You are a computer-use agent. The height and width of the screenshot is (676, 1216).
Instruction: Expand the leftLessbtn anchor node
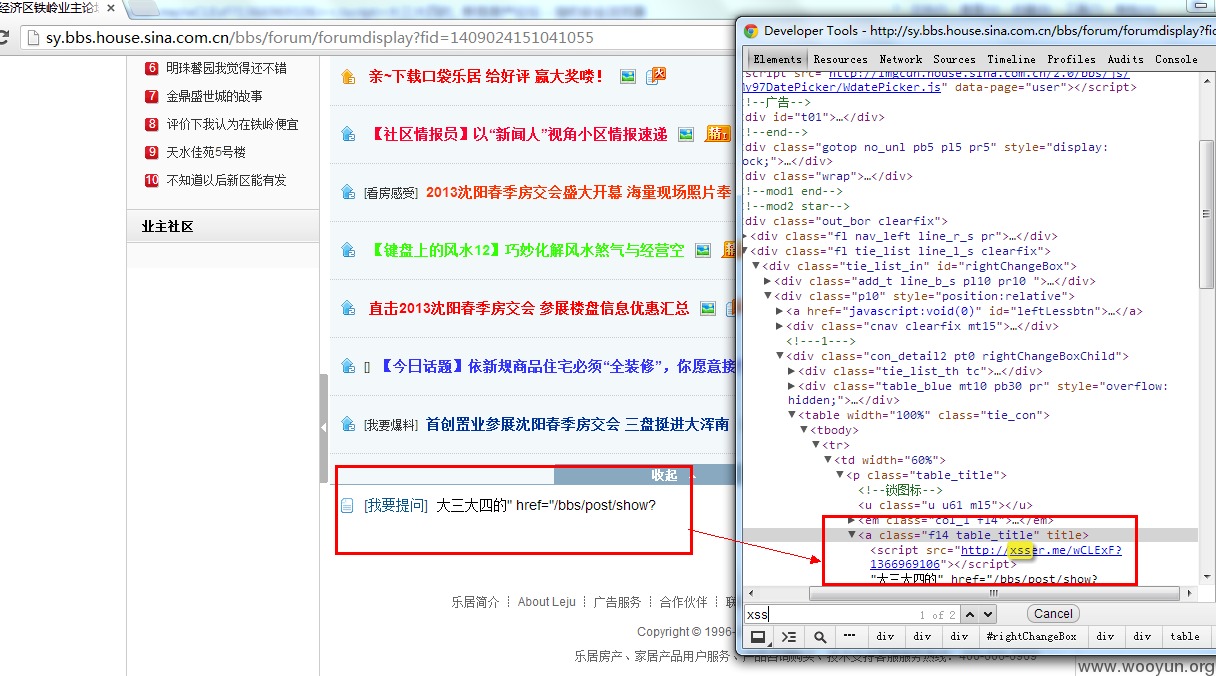coord(780,312)
